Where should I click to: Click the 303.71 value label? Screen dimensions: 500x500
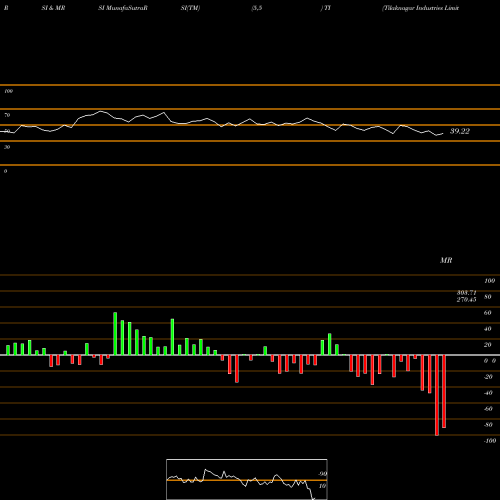click(466, 293)
